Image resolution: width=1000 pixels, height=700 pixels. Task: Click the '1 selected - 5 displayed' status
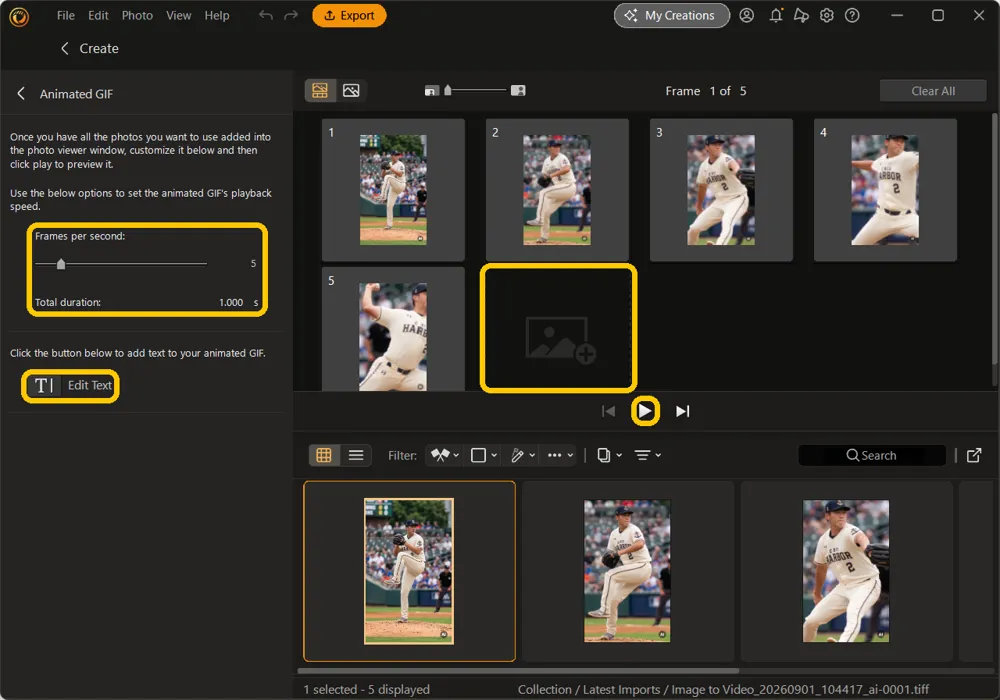click(367, 689)
